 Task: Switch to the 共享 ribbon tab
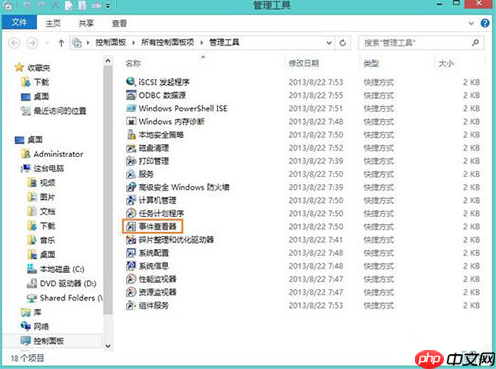[86, 23]
